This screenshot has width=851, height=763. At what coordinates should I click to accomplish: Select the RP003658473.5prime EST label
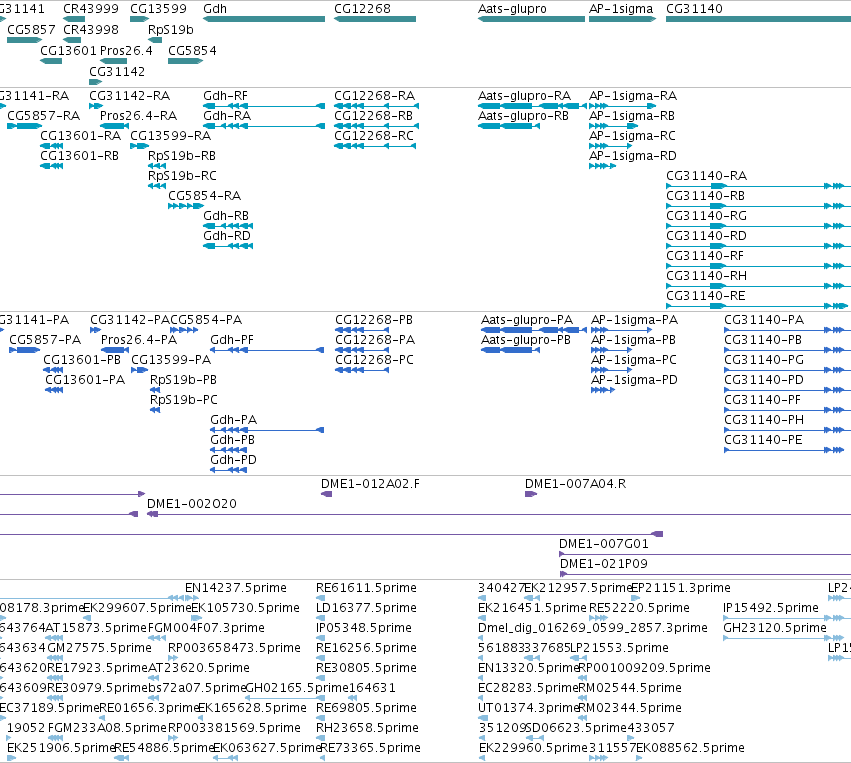point(234,648)
